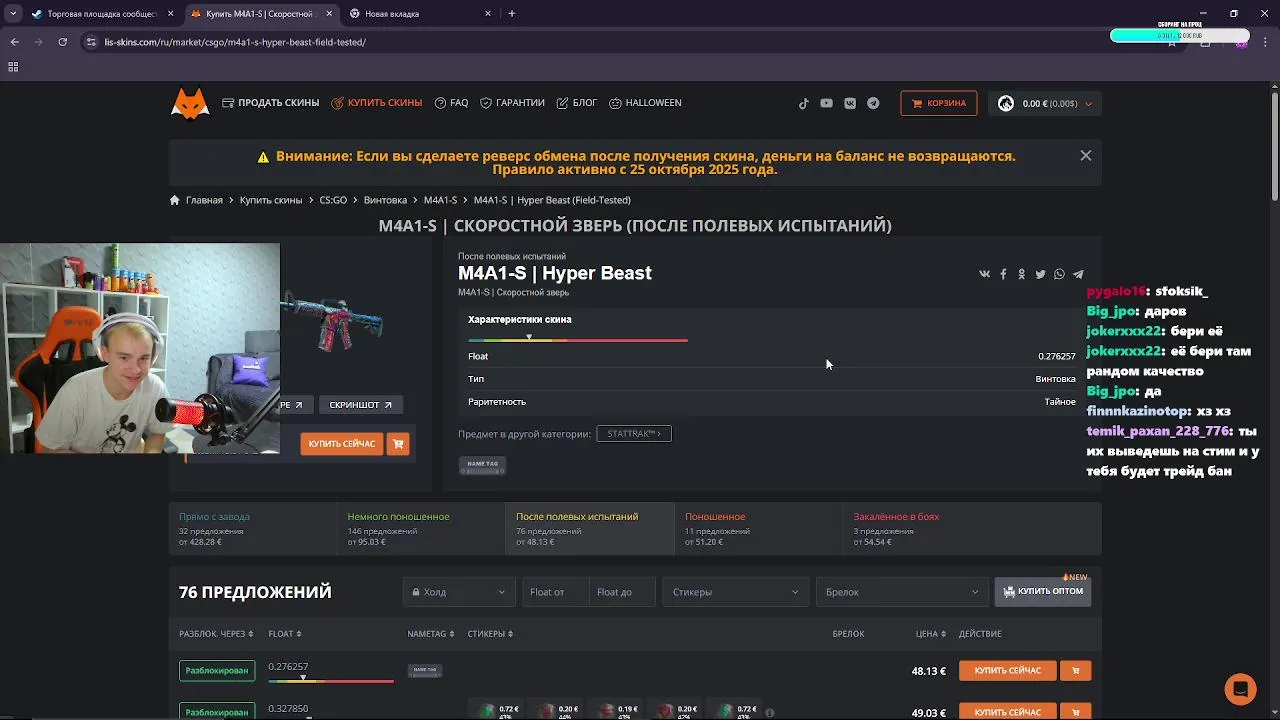Sort offers by Стикеры column
Screen dimensions: 1280x720
(x=490, y=634)
